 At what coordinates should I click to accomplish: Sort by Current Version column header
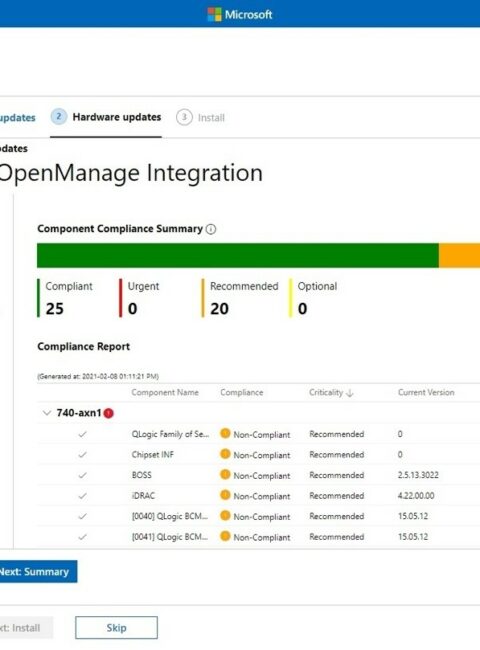[426, 393]
